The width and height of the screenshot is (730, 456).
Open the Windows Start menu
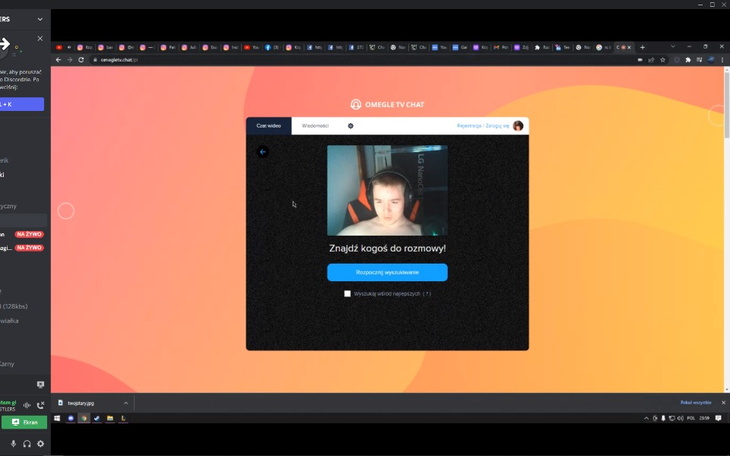point(57,418)
